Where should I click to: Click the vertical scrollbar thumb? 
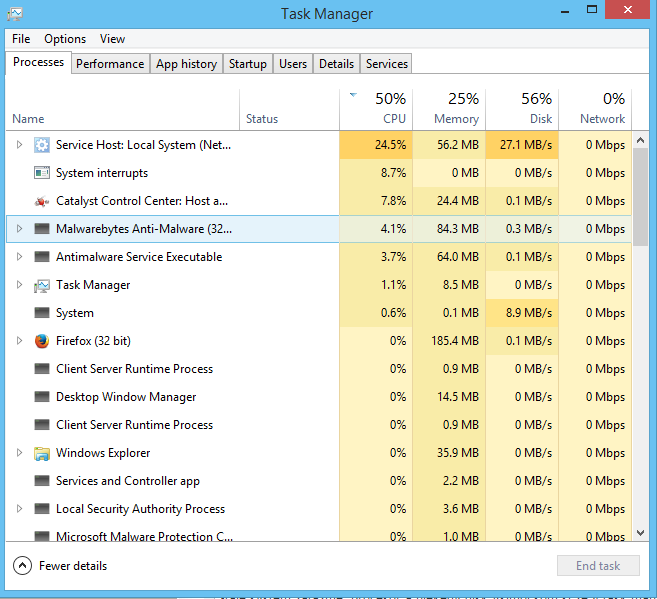tap(640, 197)
